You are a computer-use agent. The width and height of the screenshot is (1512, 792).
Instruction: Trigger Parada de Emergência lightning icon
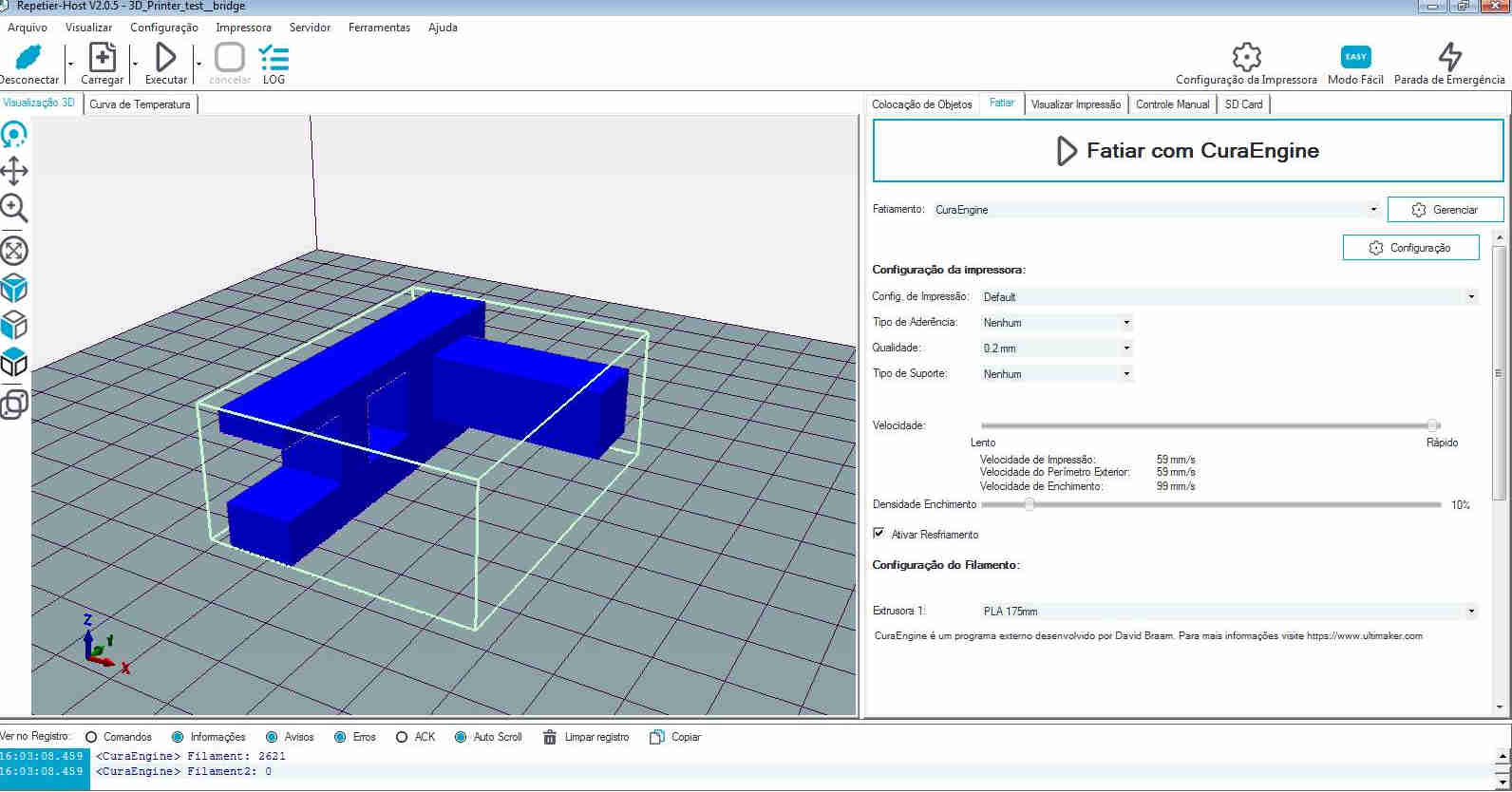[1449, 57]
